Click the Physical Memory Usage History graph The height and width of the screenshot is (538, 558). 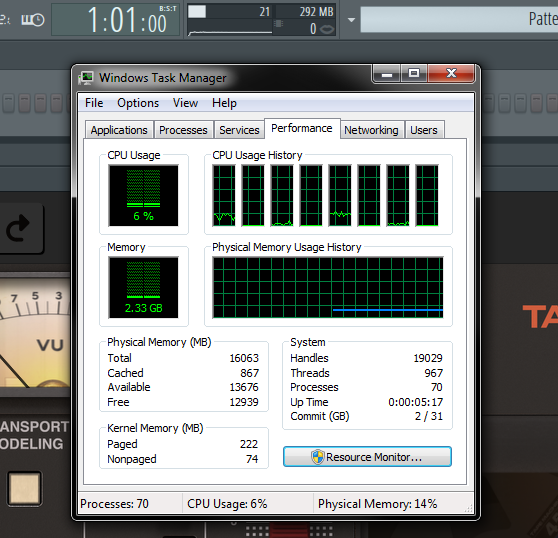(x=328, y=287)
